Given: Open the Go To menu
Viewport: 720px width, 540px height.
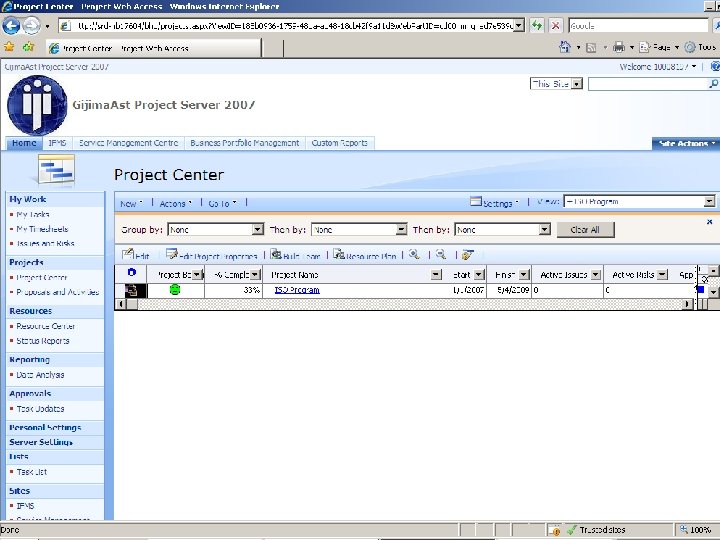Looking at the screenshot, I should point(222,203).
